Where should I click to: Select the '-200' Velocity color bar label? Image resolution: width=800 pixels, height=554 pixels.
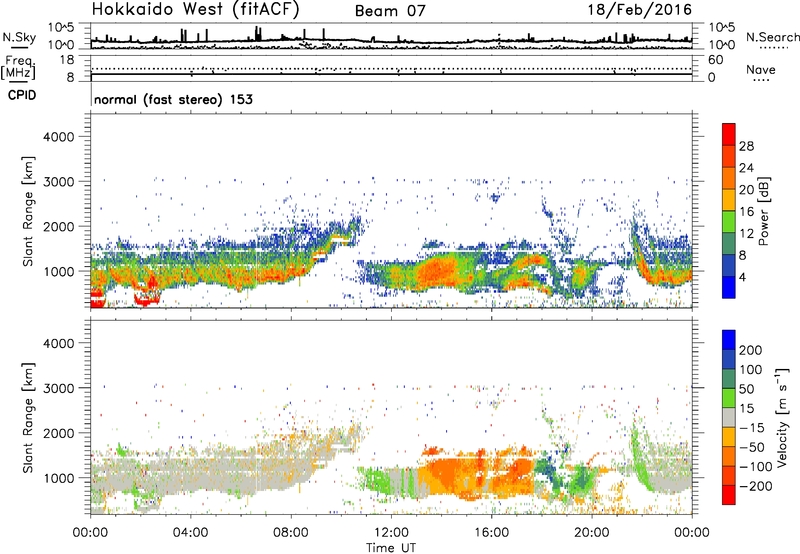(x=755, y=486)
